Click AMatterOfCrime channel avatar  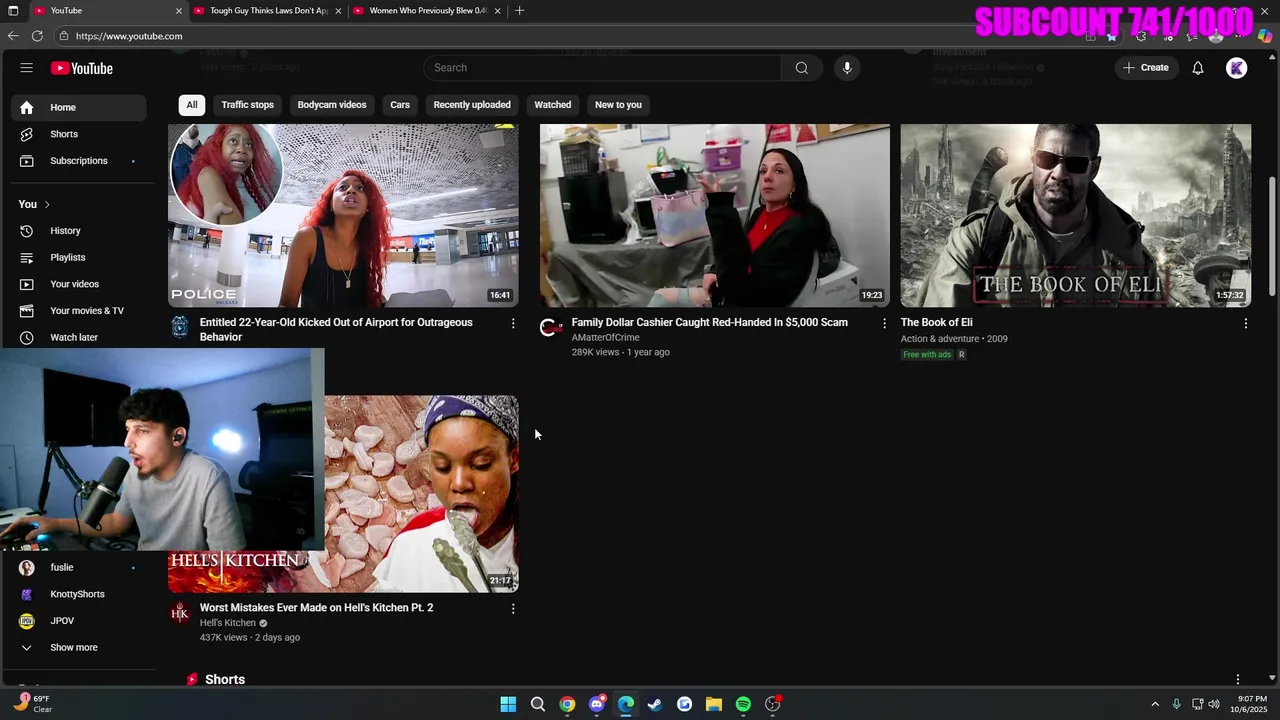point(550,328)
